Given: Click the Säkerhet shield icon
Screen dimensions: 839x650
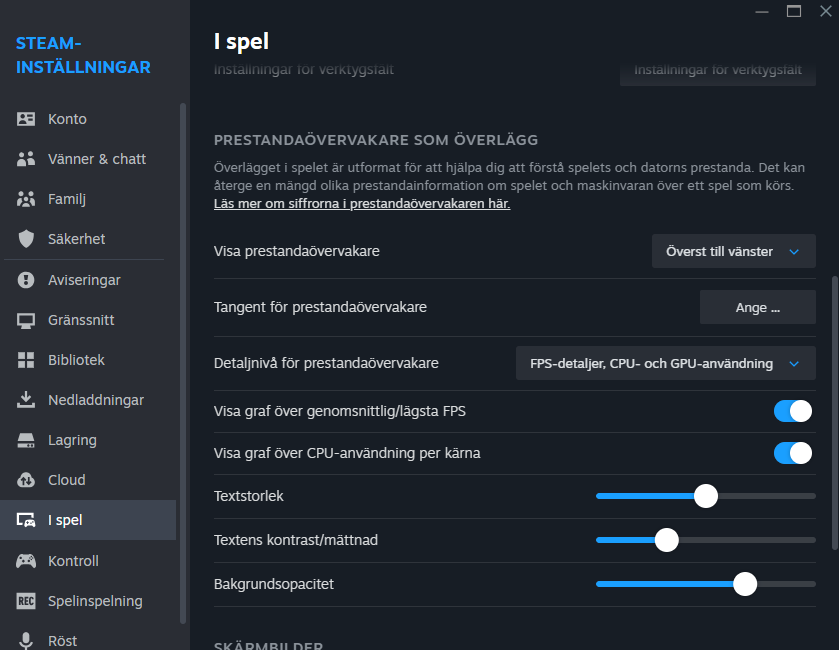Looking at the screenshot, I should [x=26, y=239].
